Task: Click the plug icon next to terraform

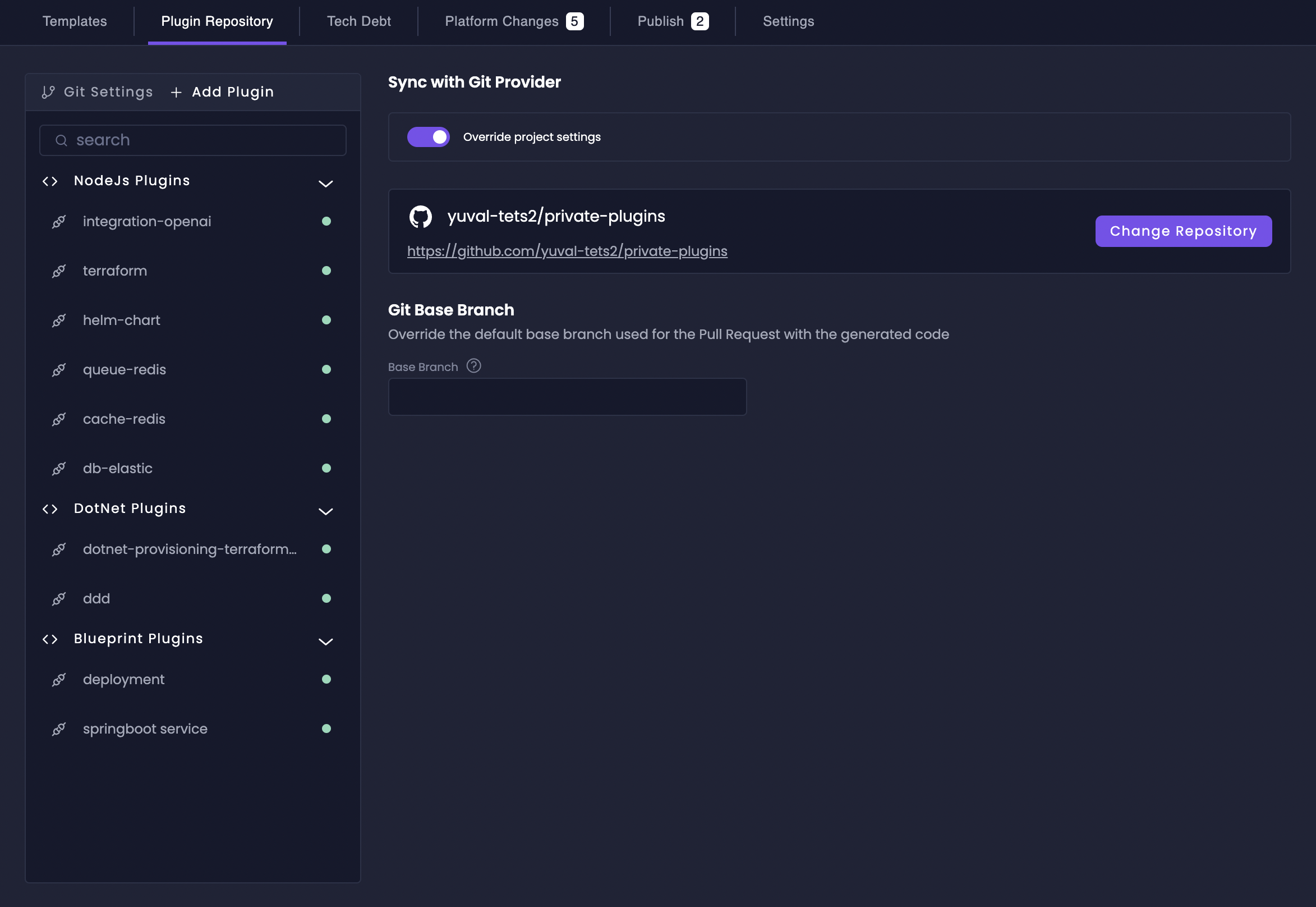Action: tap(59, 271)
